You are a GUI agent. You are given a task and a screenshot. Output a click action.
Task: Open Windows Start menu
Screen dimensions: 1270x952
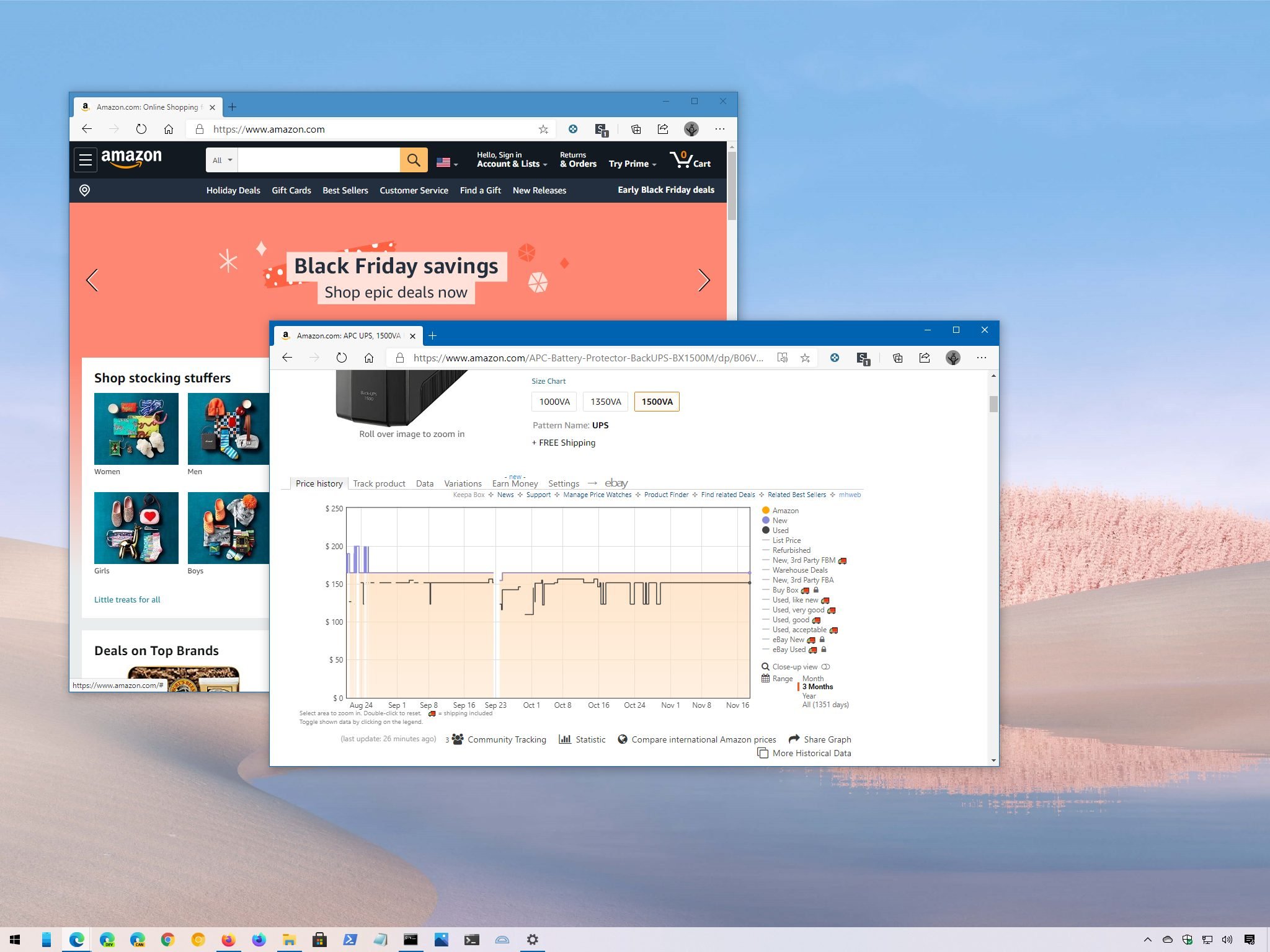pos(15,940)
